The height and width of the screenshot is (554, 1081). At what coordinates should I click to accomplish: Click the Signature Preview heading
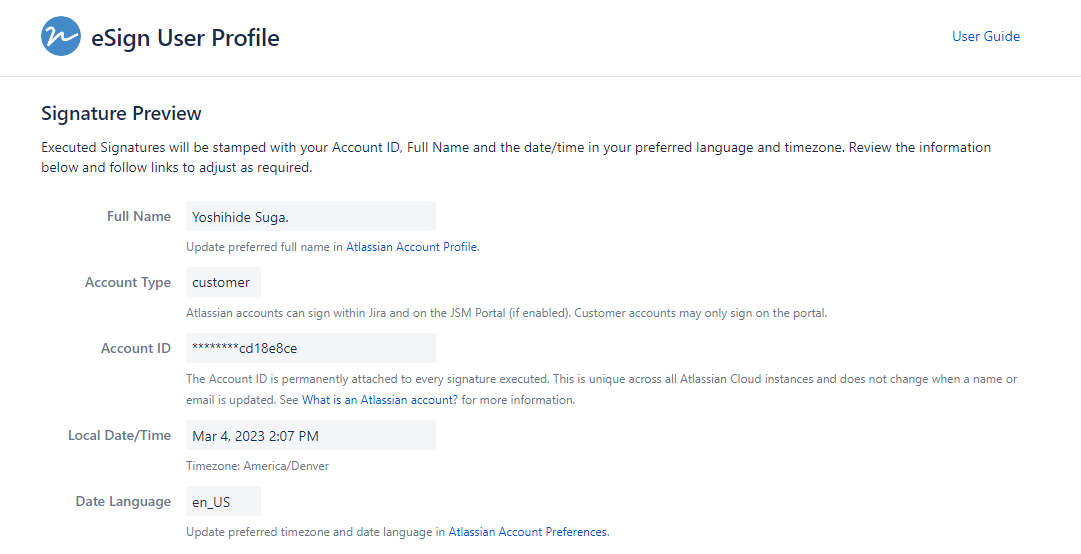121,114
